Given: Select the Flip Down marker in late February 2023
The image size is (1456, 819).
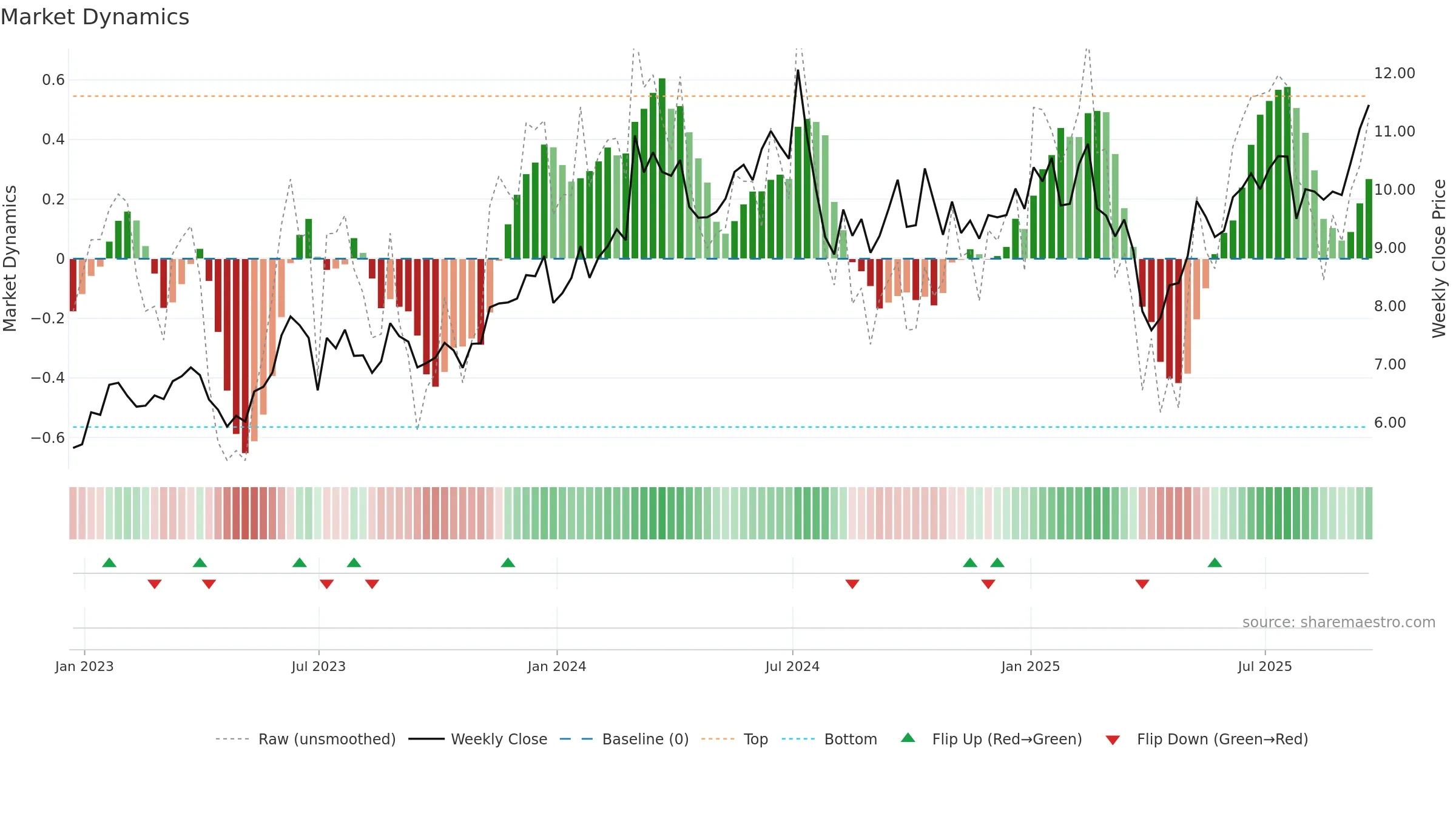Looking at the screenshot, I should 155,584.
